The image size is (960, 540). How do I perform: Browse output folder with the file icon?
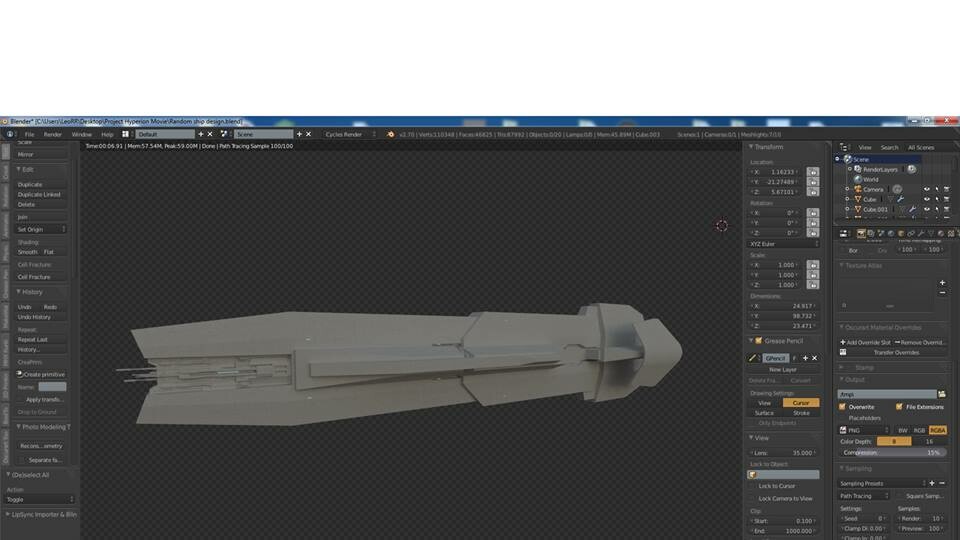(942, 394)
